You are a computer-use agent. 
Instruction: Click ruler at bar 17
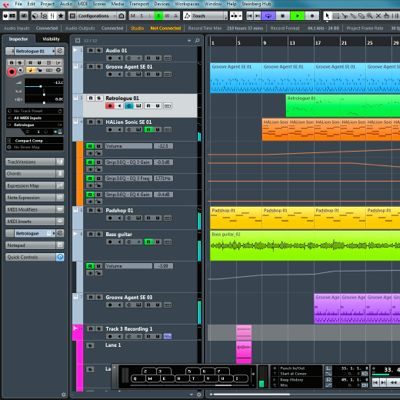318,43
